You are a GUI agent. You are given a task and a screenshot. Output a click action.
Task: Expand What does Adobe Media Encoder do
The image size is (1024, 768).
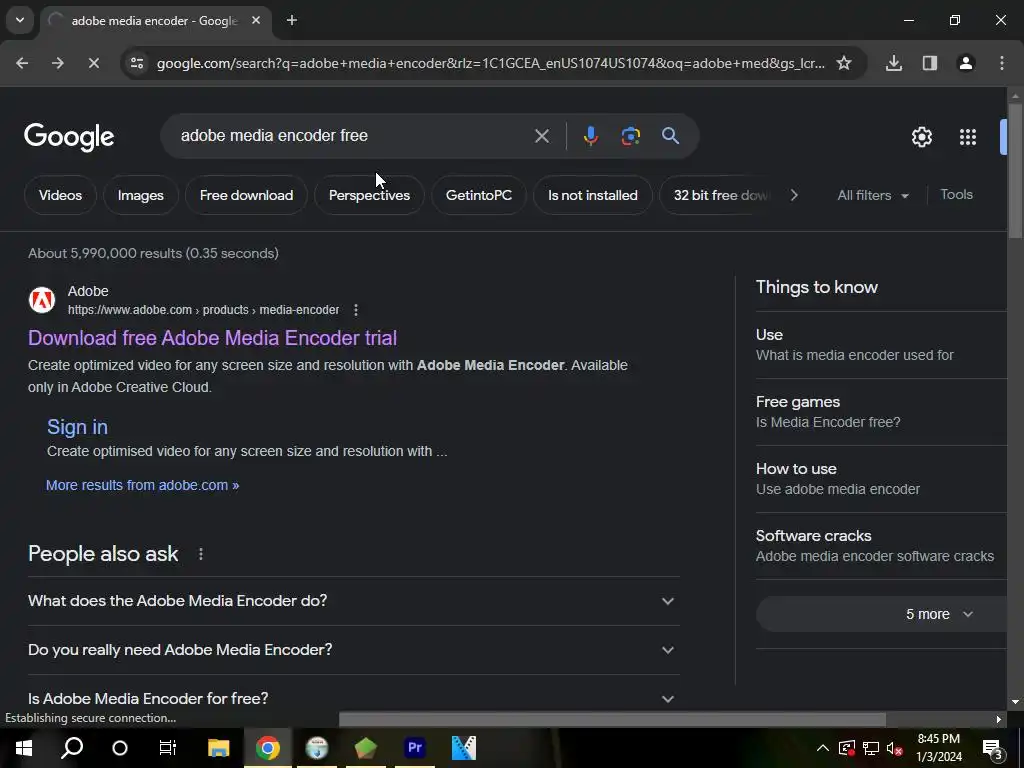[353, 601]
